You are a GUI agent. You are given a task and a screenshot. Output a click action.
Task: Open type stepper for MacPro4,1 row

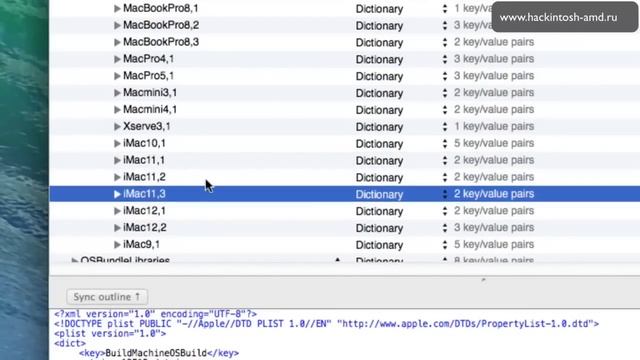click(444, 59)
